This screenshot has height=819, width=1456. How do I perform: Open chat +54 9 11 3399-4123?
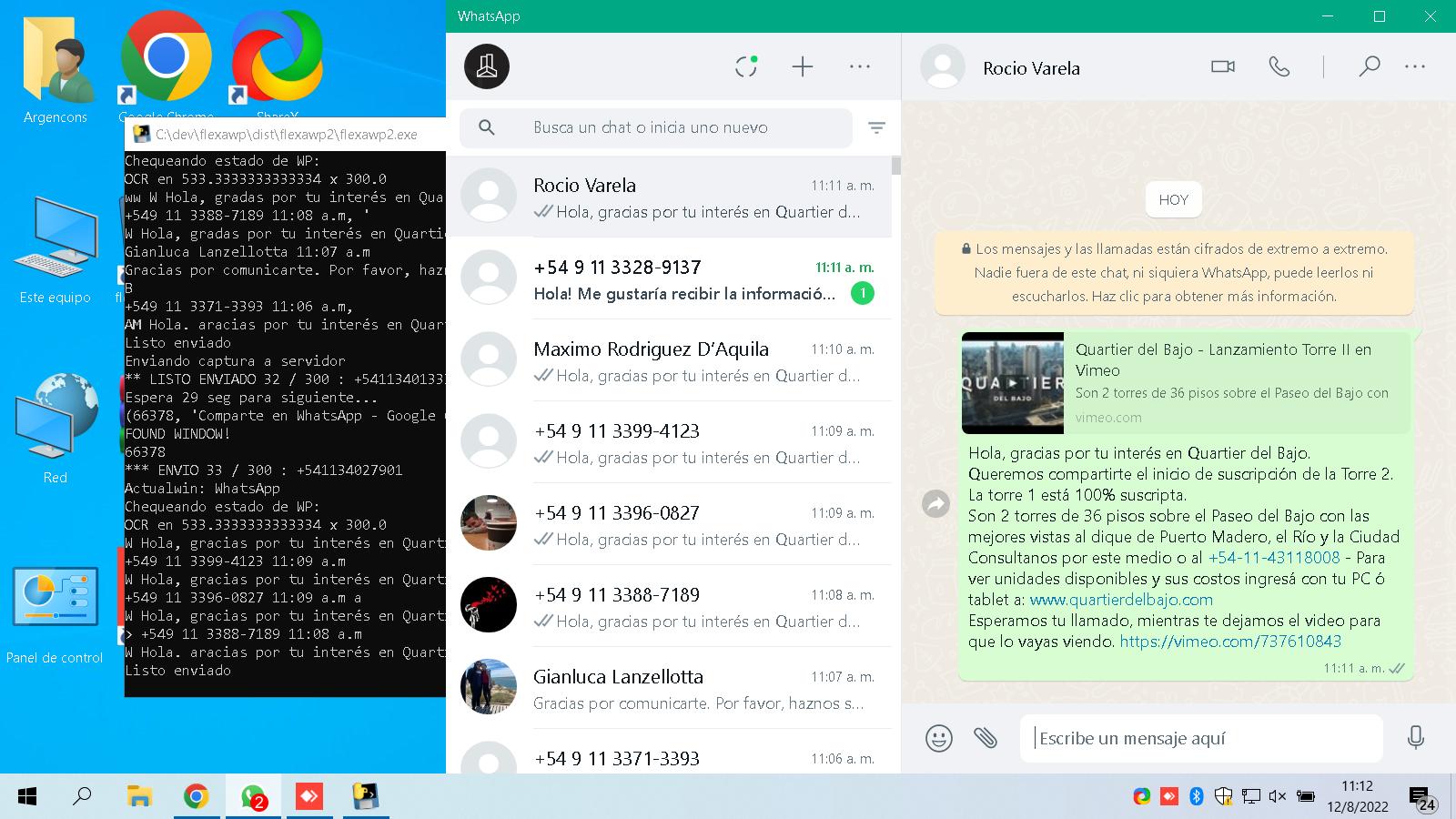click(x=669, y=443)
